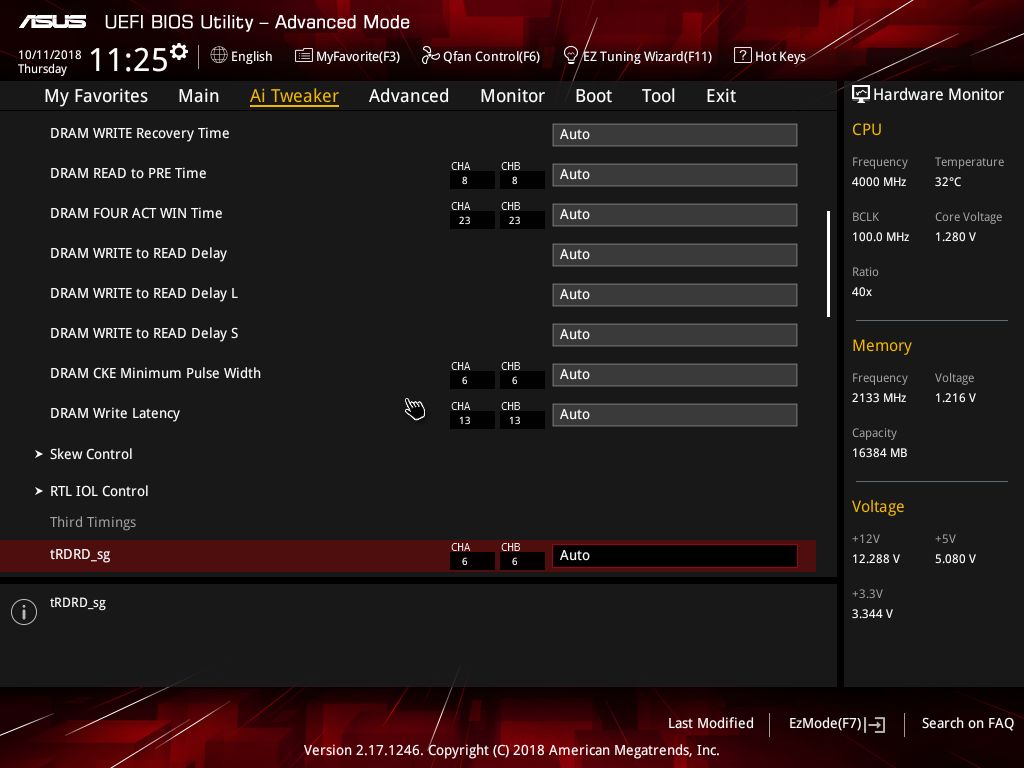
Task: Edit DRAM WRITE Recovery Time Auto field
Action: 675,135
